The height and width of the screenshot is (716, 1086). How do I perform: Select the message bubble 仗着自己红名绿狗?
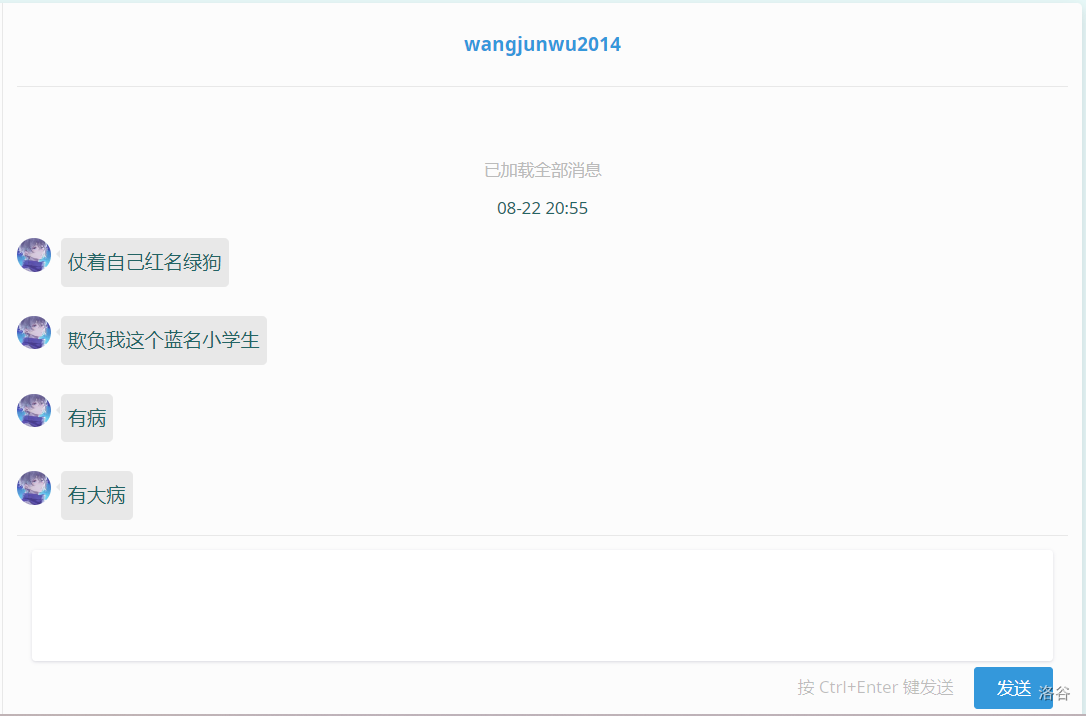tap(145, 262)
